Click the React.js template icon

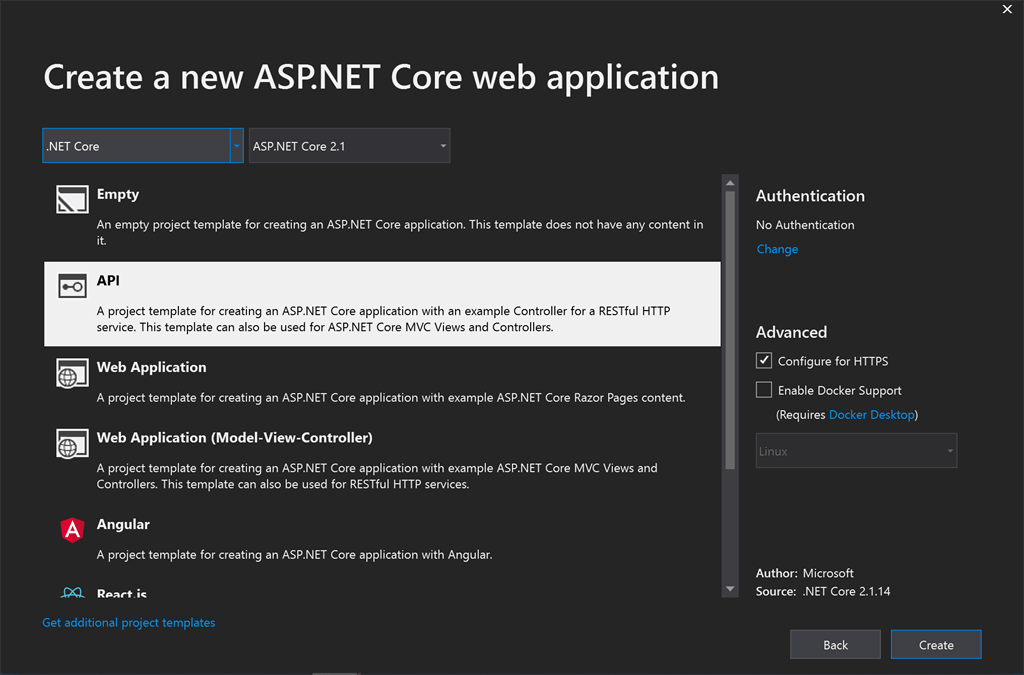72,593
